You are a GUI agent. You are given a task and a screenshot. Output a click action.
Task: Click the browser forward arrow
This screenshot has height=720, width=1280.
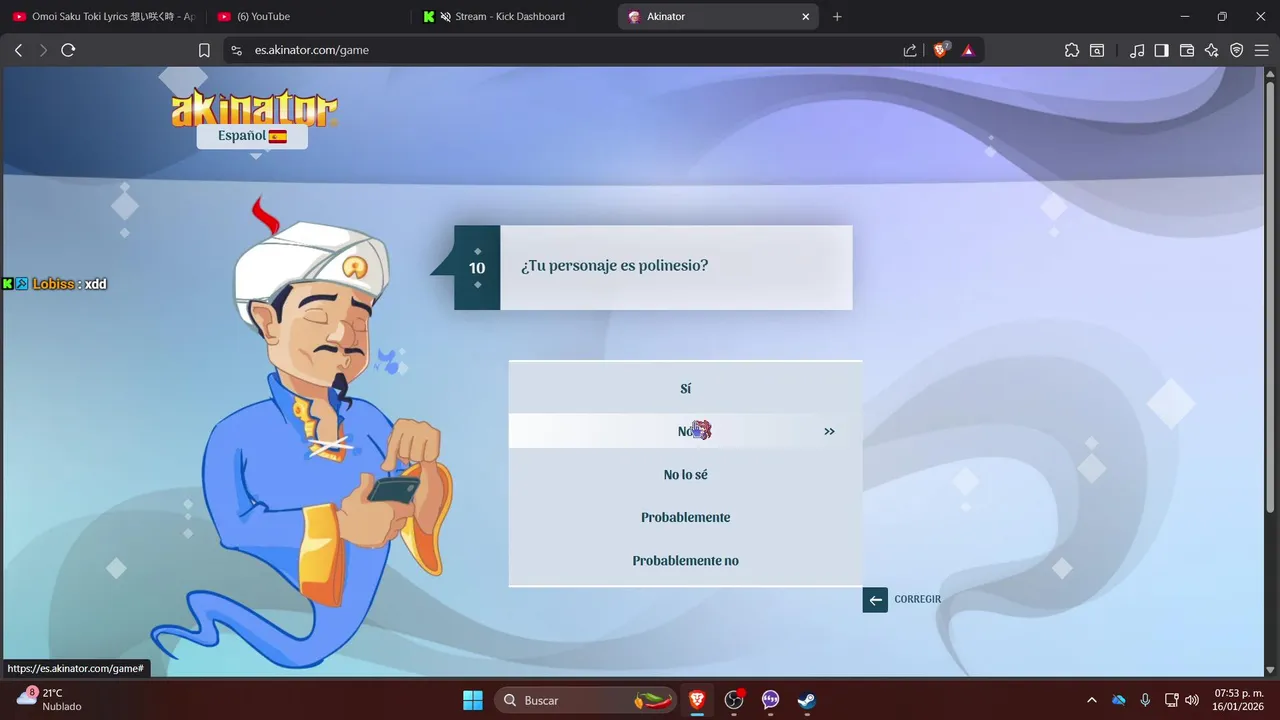point(43,50)
